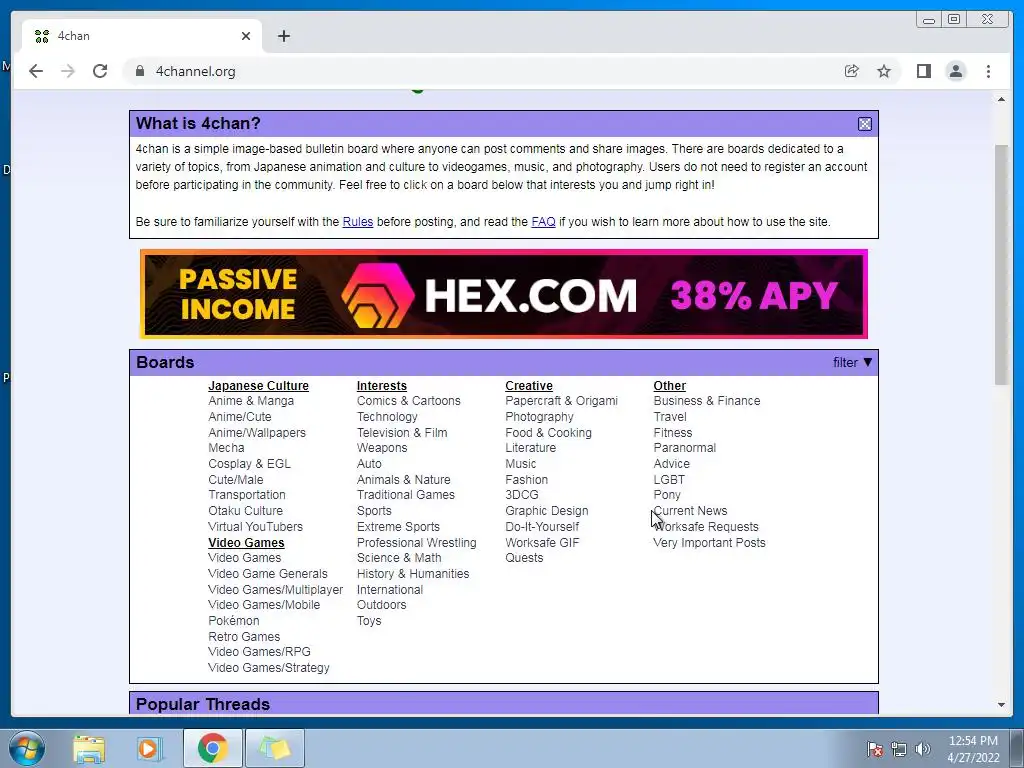The height and width of the screenshot is (768, 1024).
Task: Open the Traditional Games board
Action: click(406, 495)
